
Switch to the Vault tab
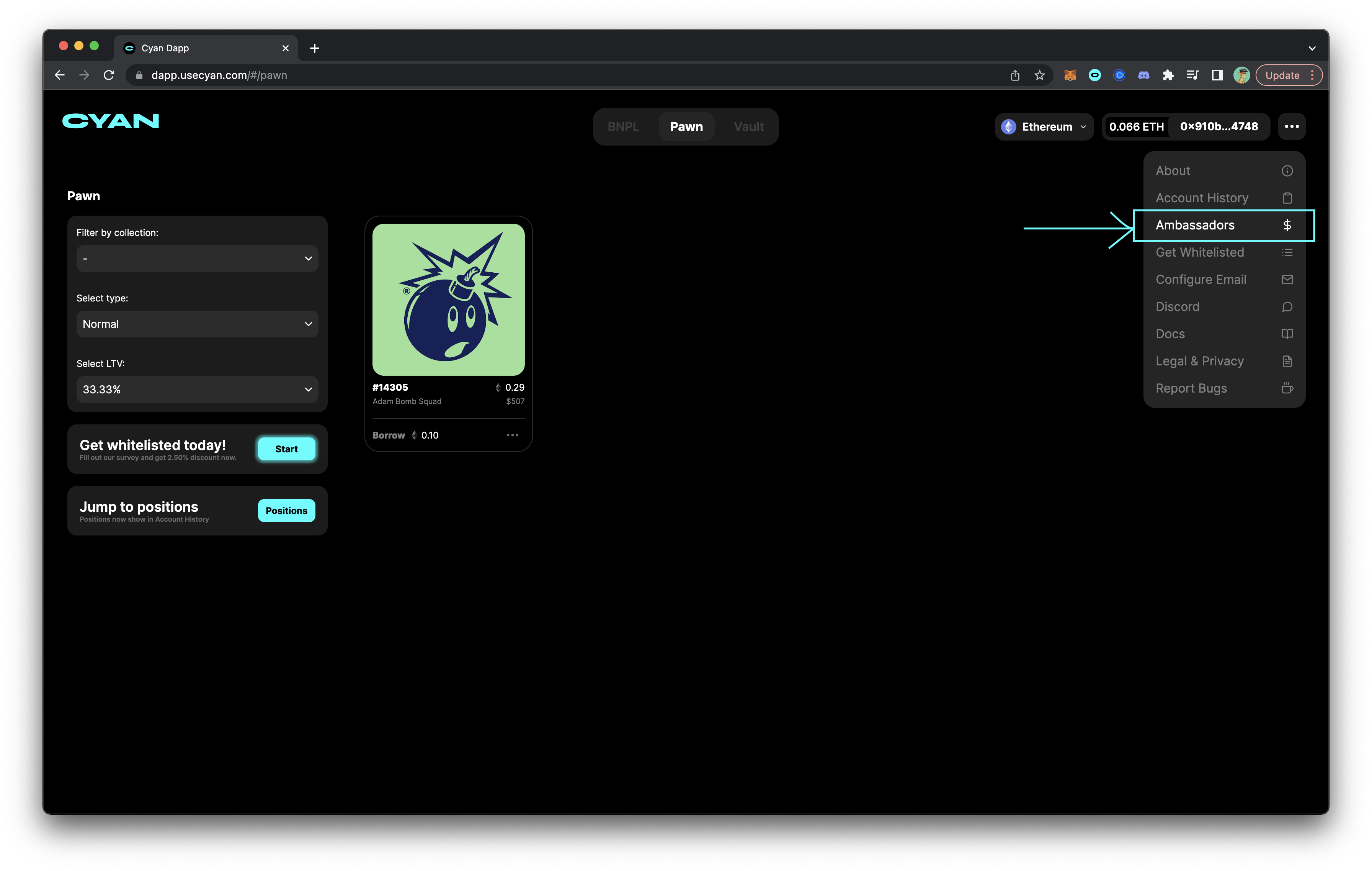pyautogui.click(x=749, y=126)
